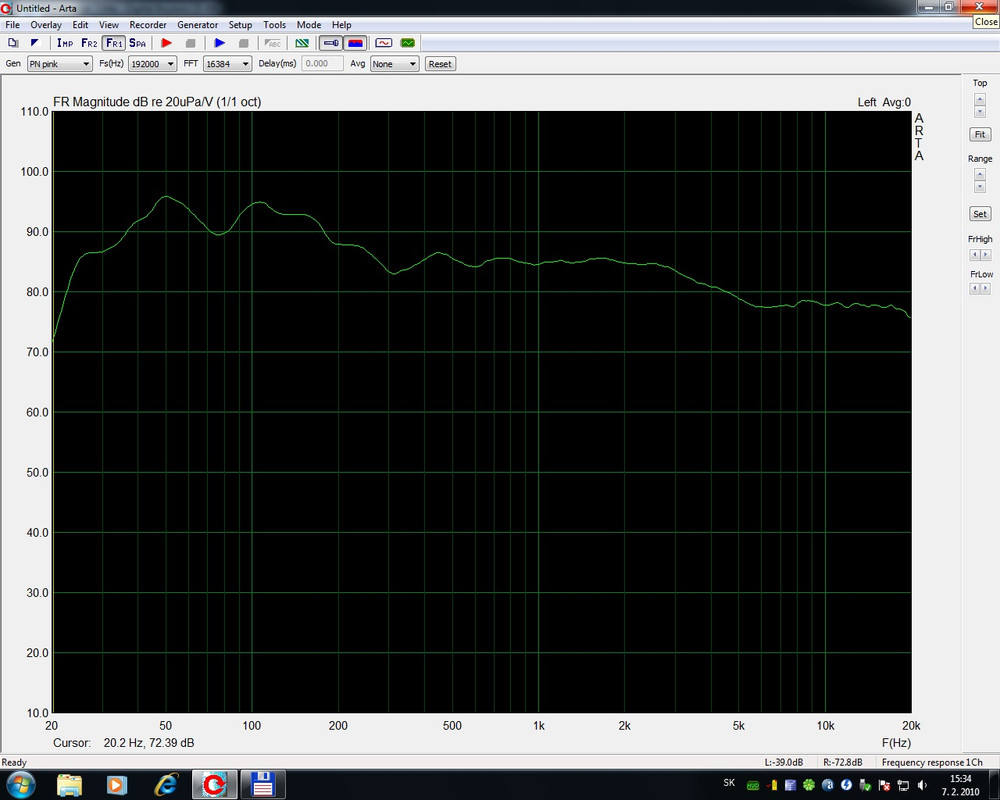Open Internet Explorer from the taskbar
The width and height of the screenshot is (1000, 800).
(x=166, y=784)
